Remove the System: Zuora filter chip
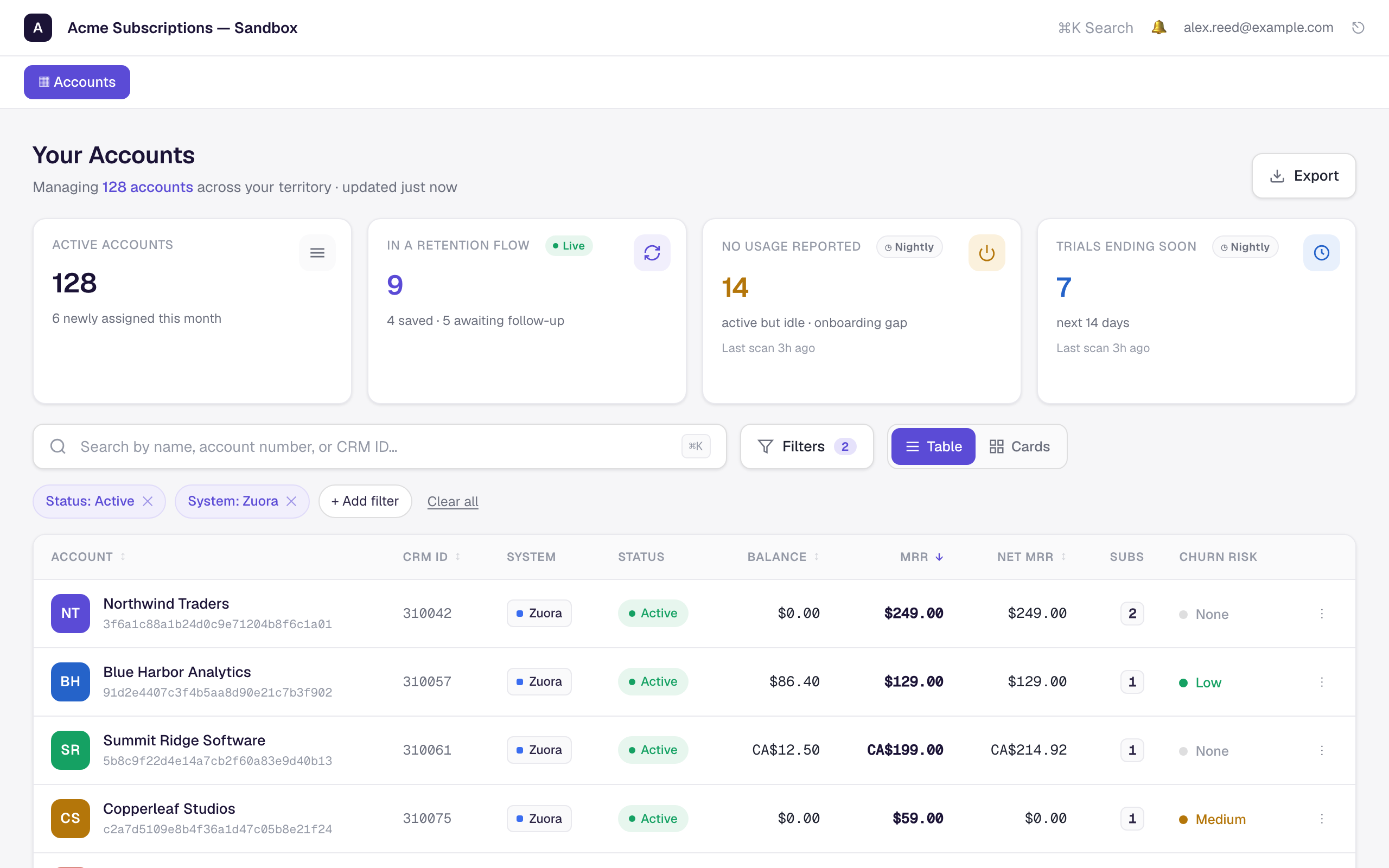Viewport: 1389px width, 868px height. click(x=291, y=501)
